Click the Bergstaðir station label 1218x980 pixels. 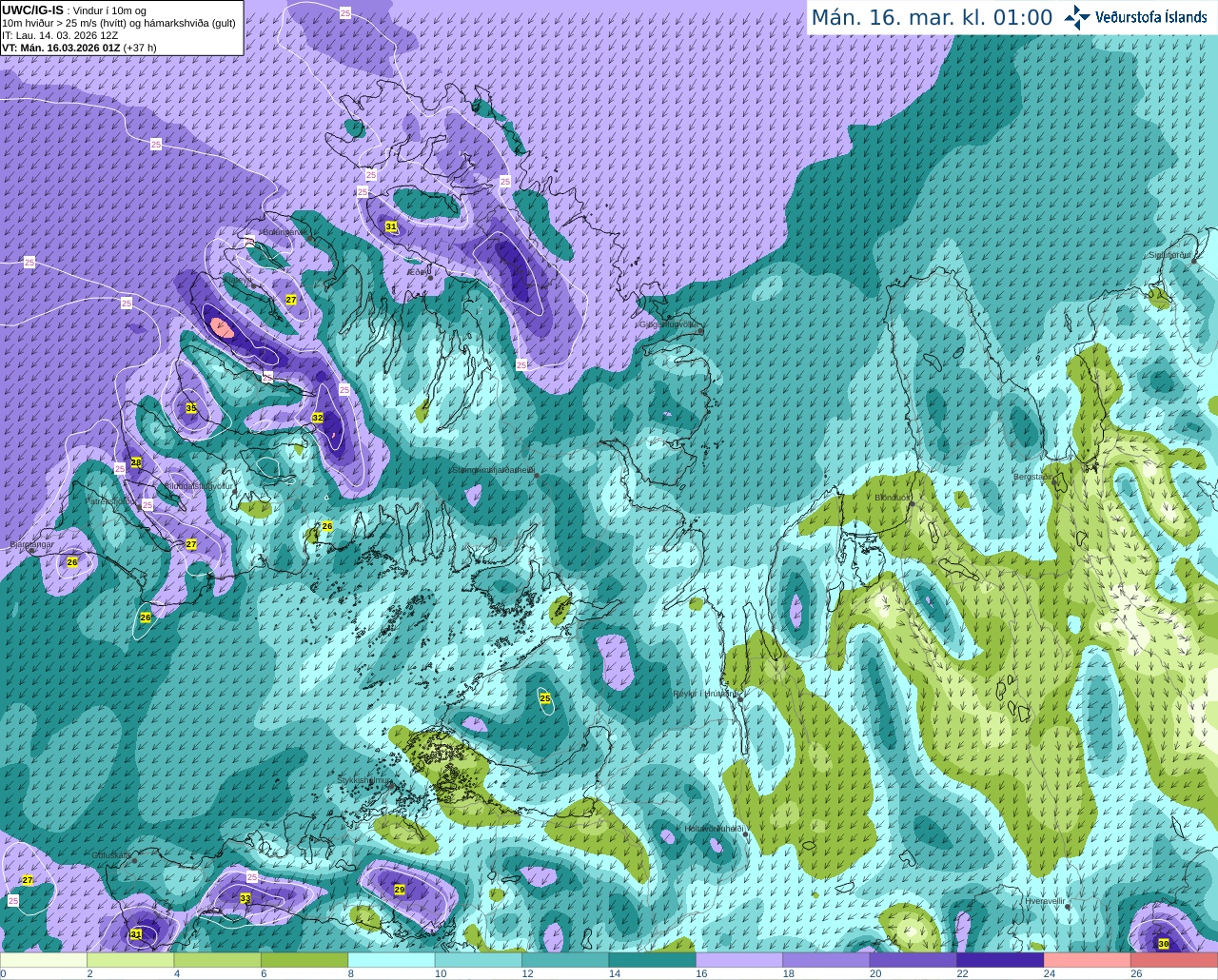tap(1033, 477)
